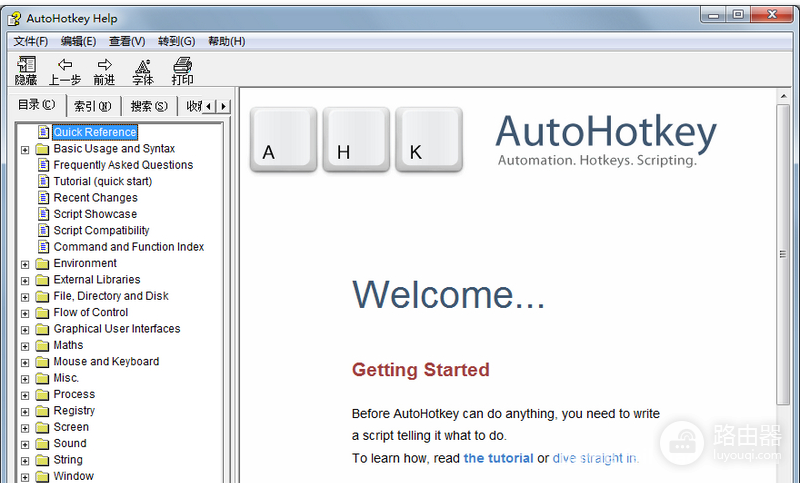Screen dimensions: 800x483
Task: Expand the Maths tree node
Action: pos(24,346)
